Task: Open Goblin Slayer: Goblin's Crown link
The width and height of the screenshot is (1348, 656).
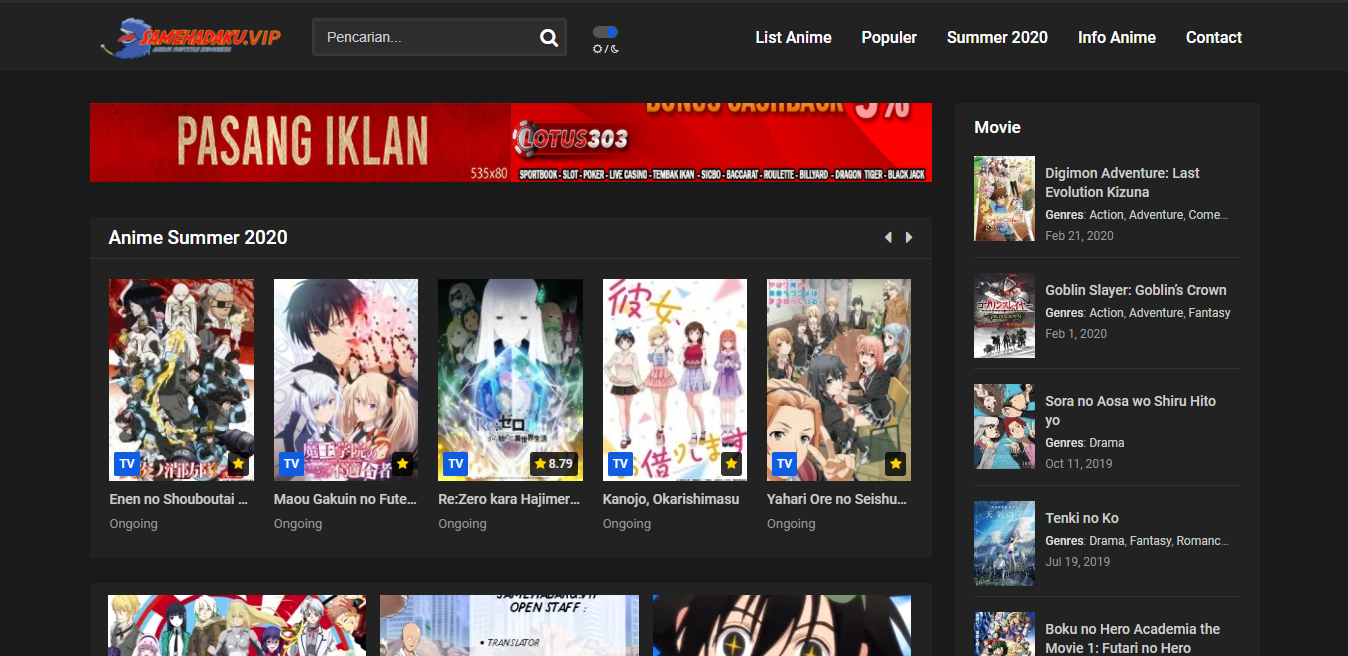Action: point(1135,290)
